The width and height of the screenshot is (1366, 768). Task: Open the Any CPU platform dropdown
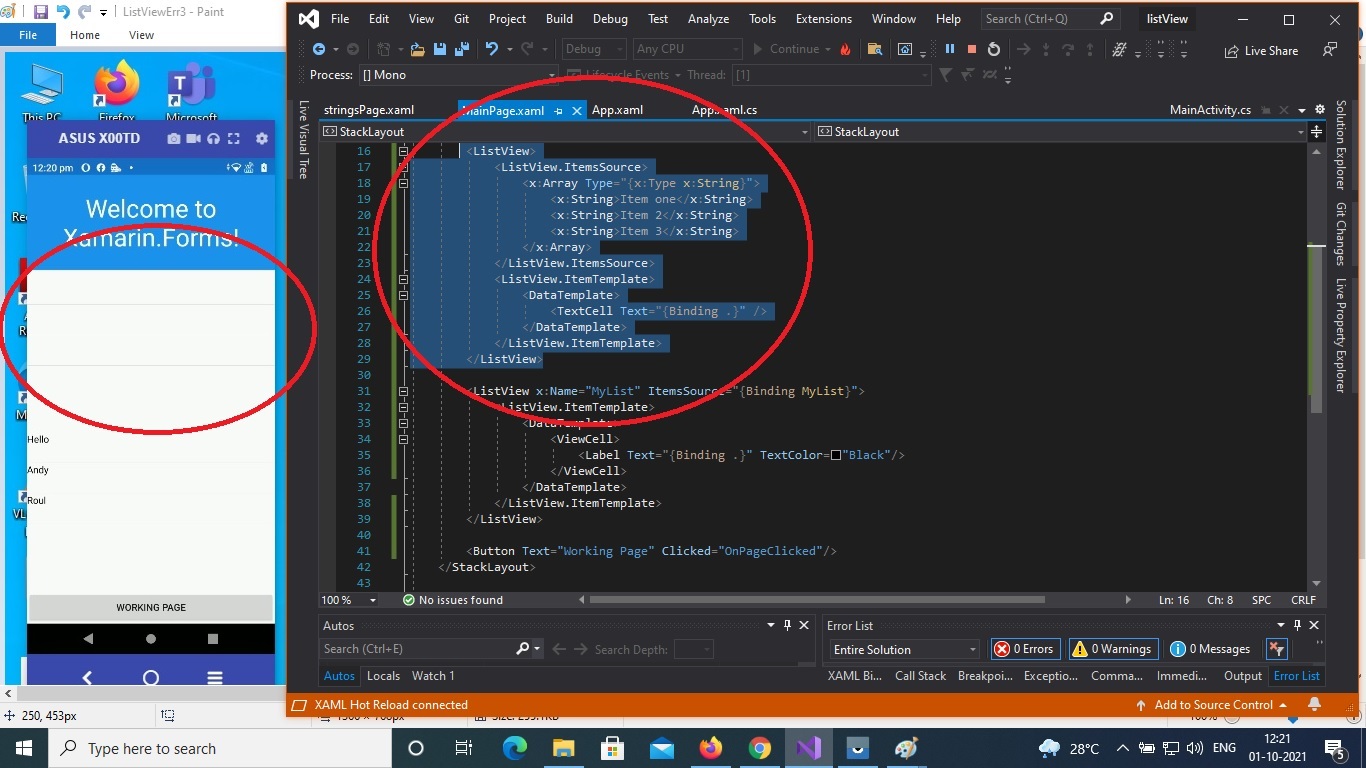coord(687,49)
